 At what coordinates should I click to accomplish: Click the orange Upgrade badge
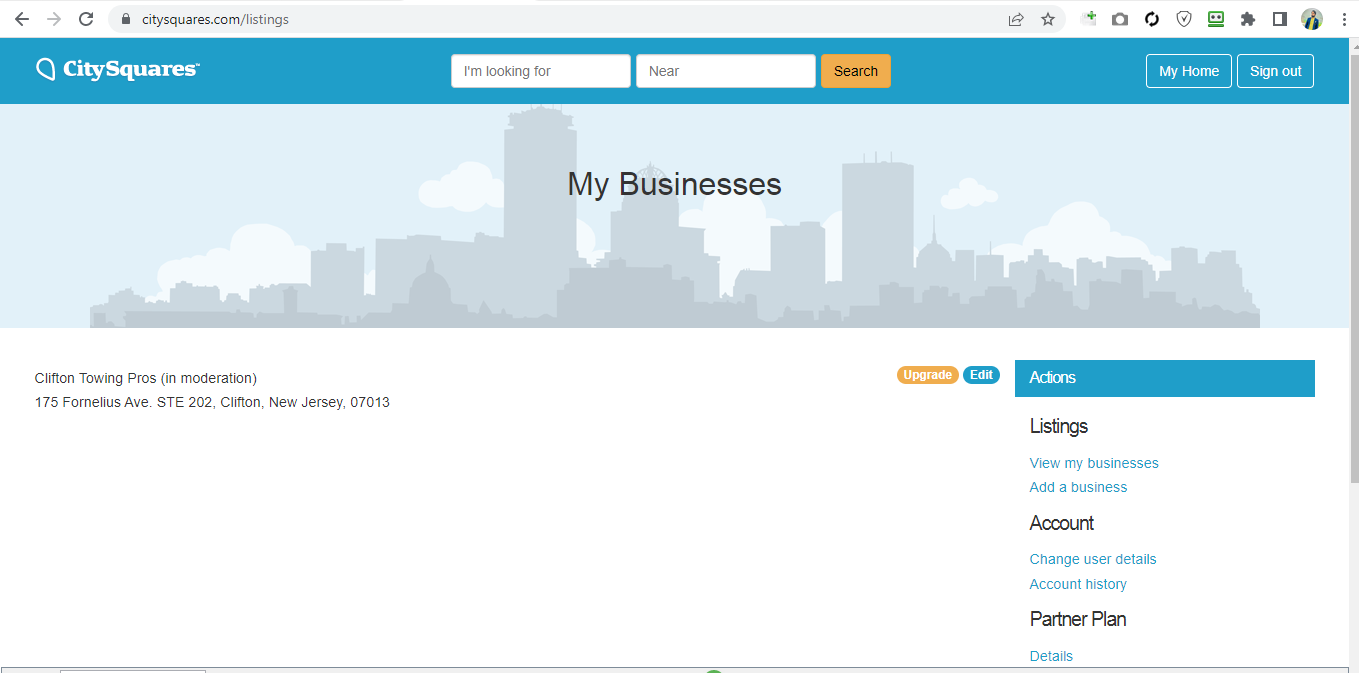click(x=928, y=375)
